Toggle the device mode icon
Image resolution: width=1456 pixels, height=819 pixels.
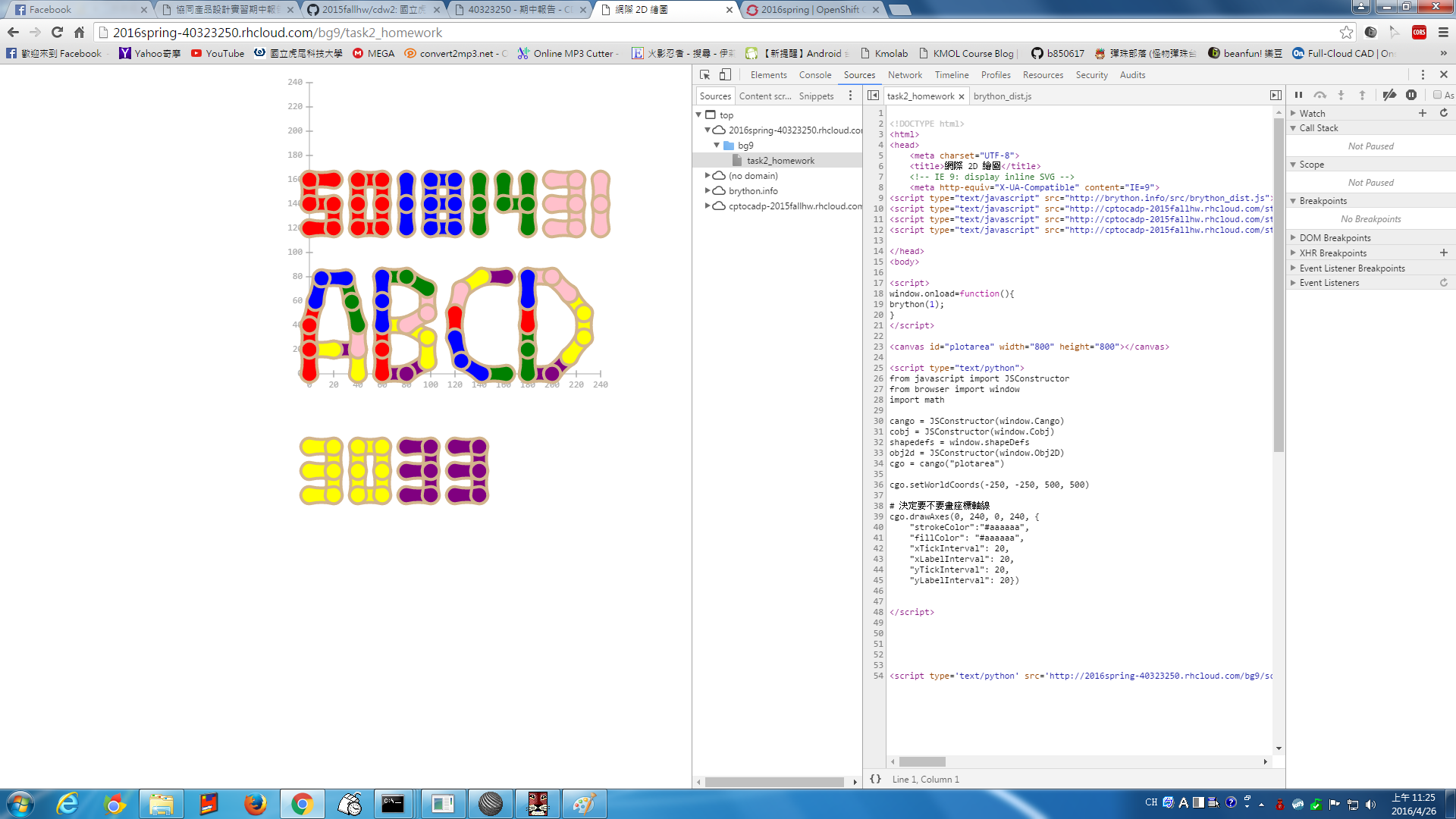[x=725, y=74]
